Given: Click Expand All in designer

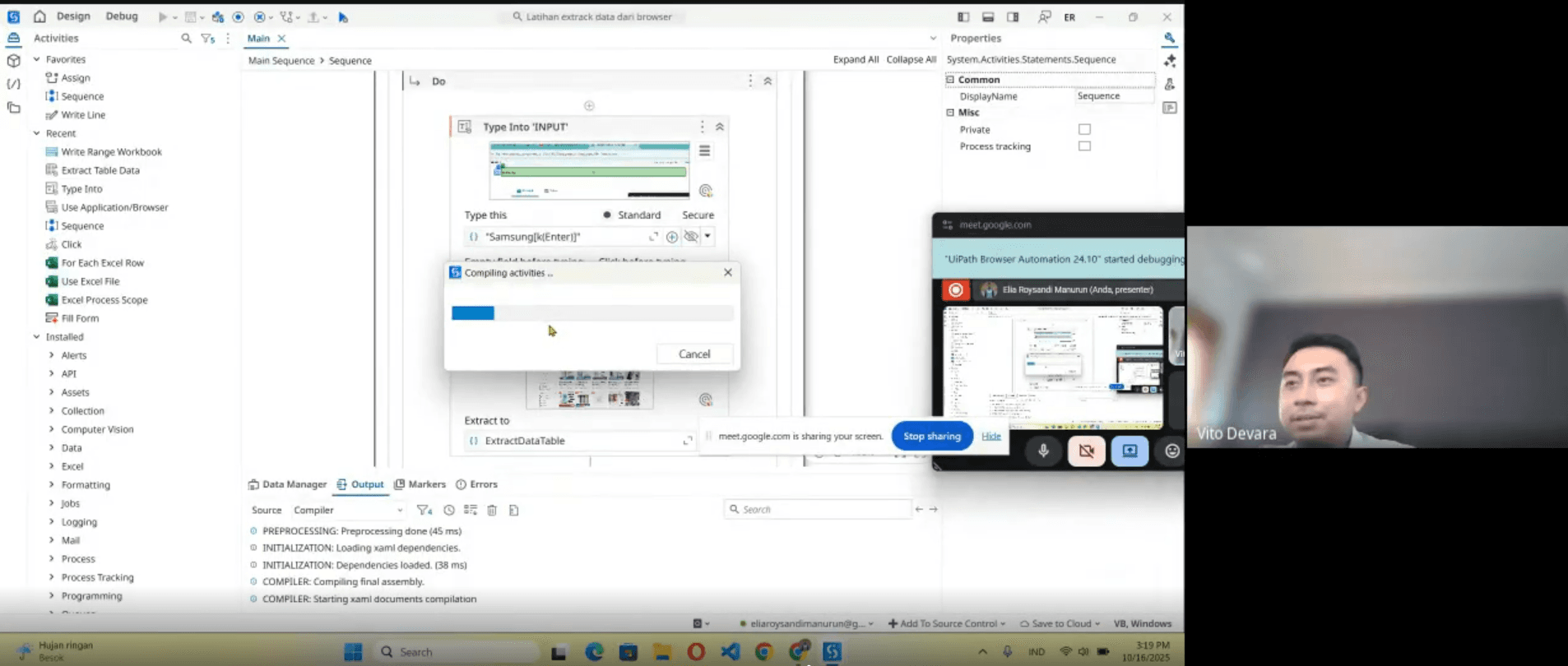Looking at the screenshot, I should click(x=856, y=59).
